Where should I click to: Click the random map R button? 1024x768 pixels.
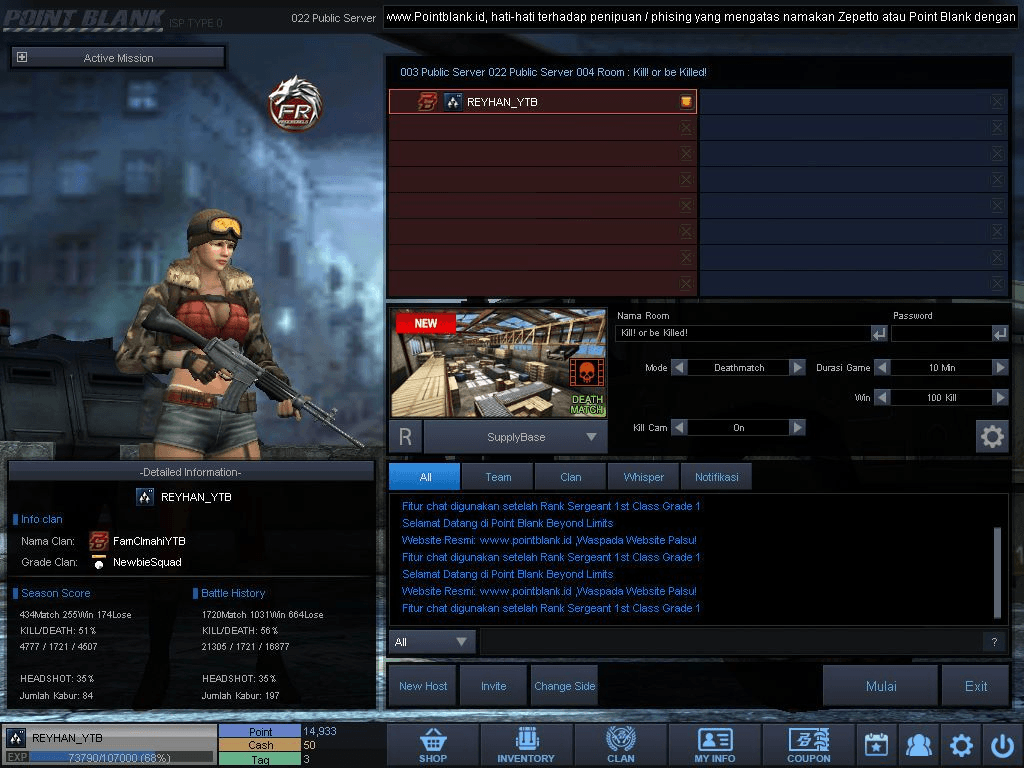pyautogui.click(x=406, y=437)
